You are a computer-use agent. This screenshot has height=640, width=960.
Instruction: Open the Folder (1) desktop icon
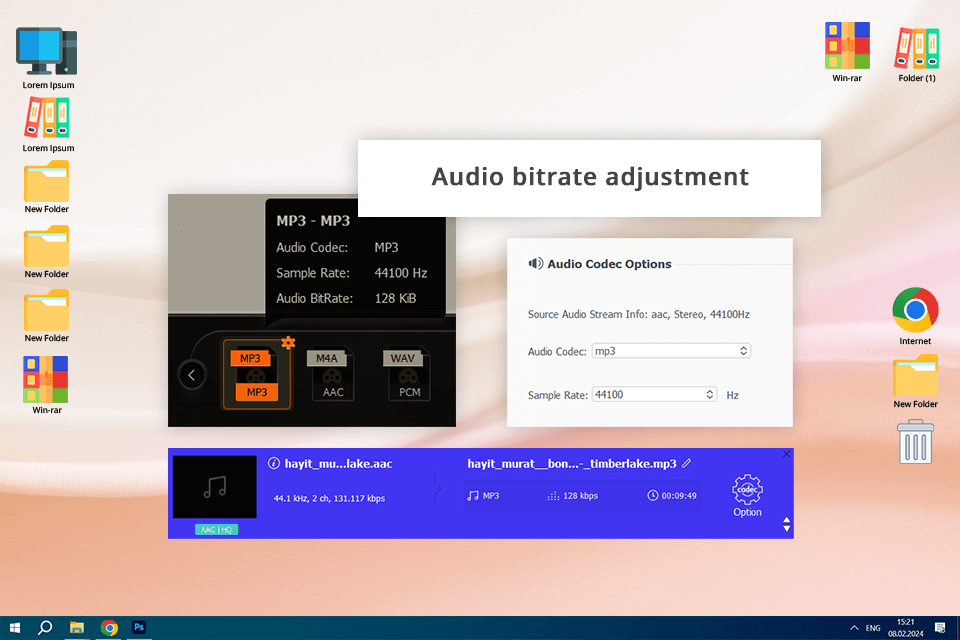click(917, 54)
